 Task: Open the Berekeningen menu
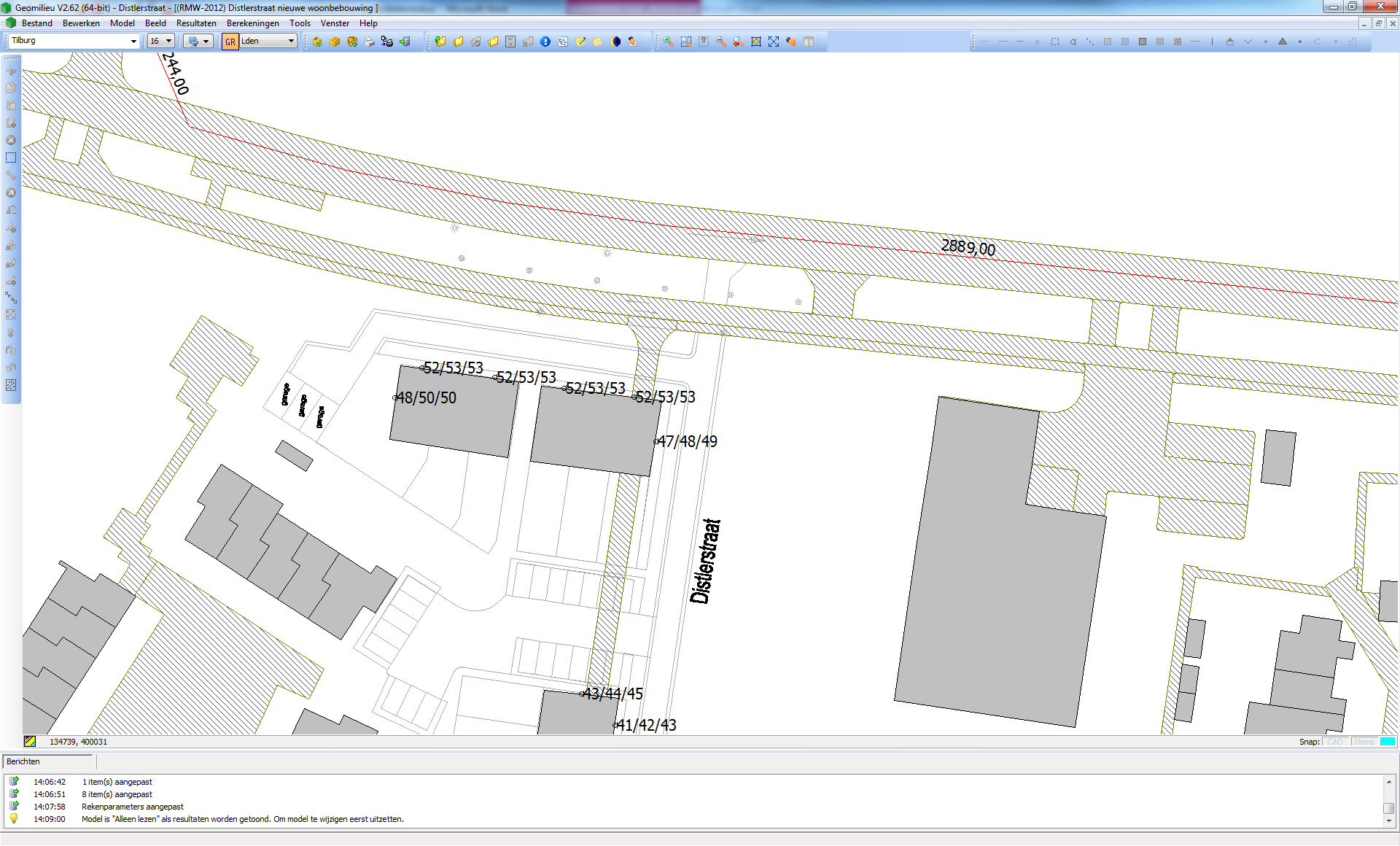pos(253,23)
